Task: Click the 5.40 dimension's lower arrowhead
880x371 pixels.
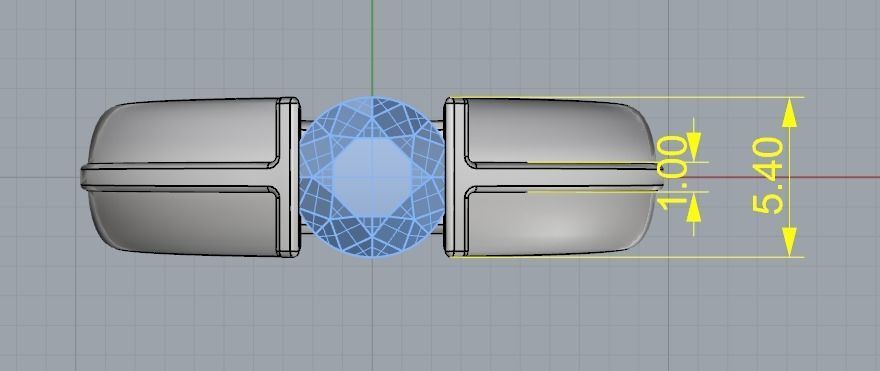Action: click(789, 241)
